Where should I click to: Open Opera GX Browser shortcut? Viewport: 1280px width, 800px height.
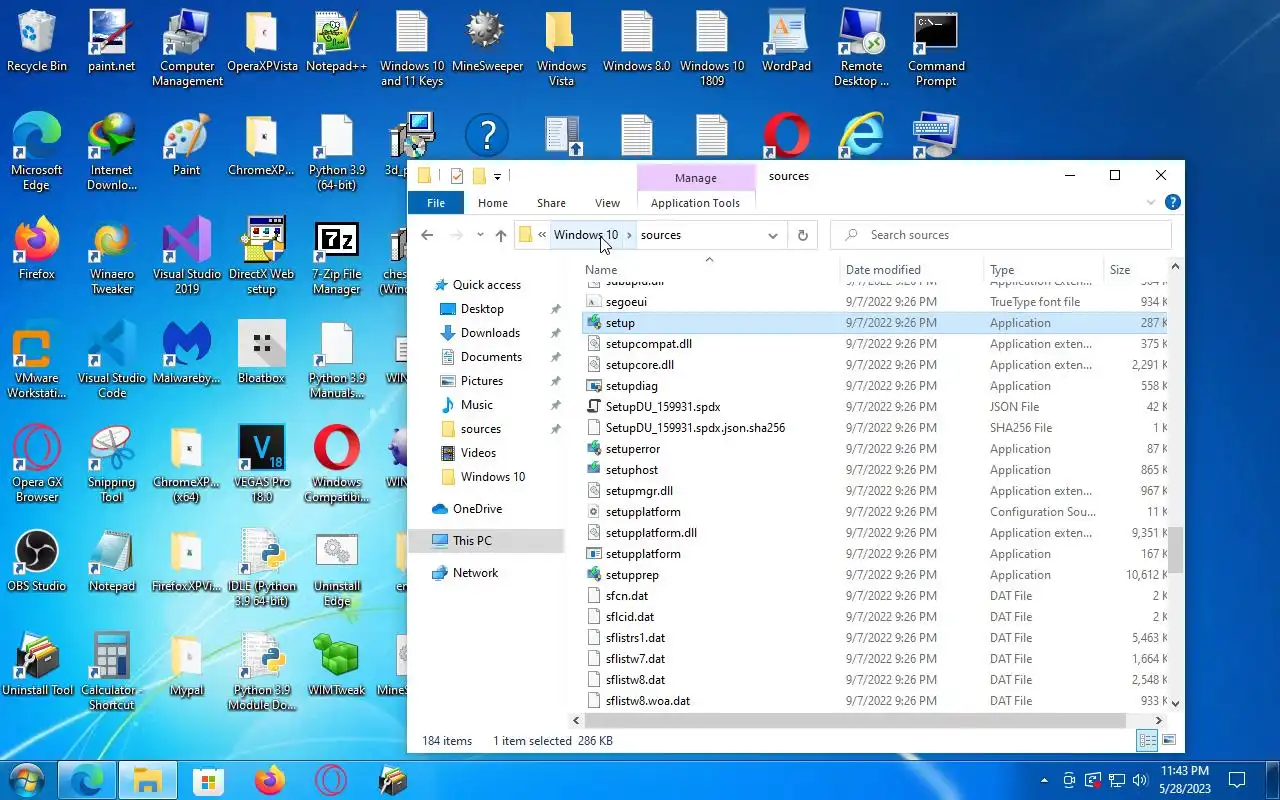coord(37,465)
